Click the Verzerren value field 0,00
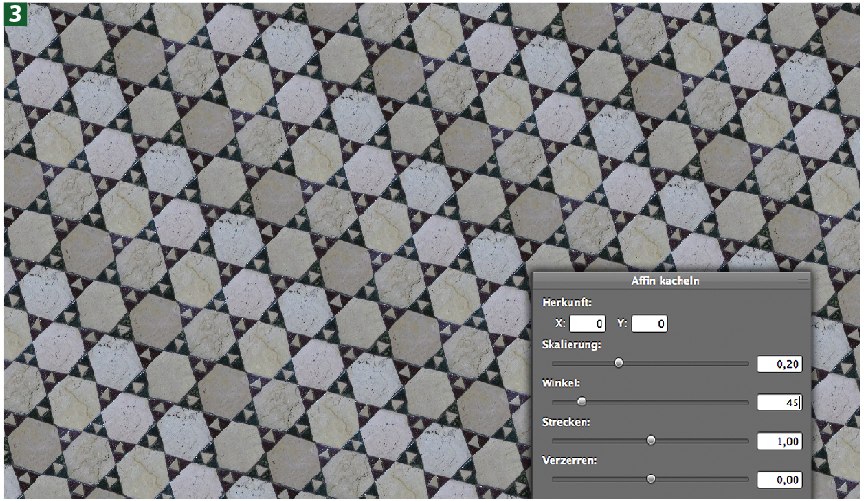 pos(779,480)
